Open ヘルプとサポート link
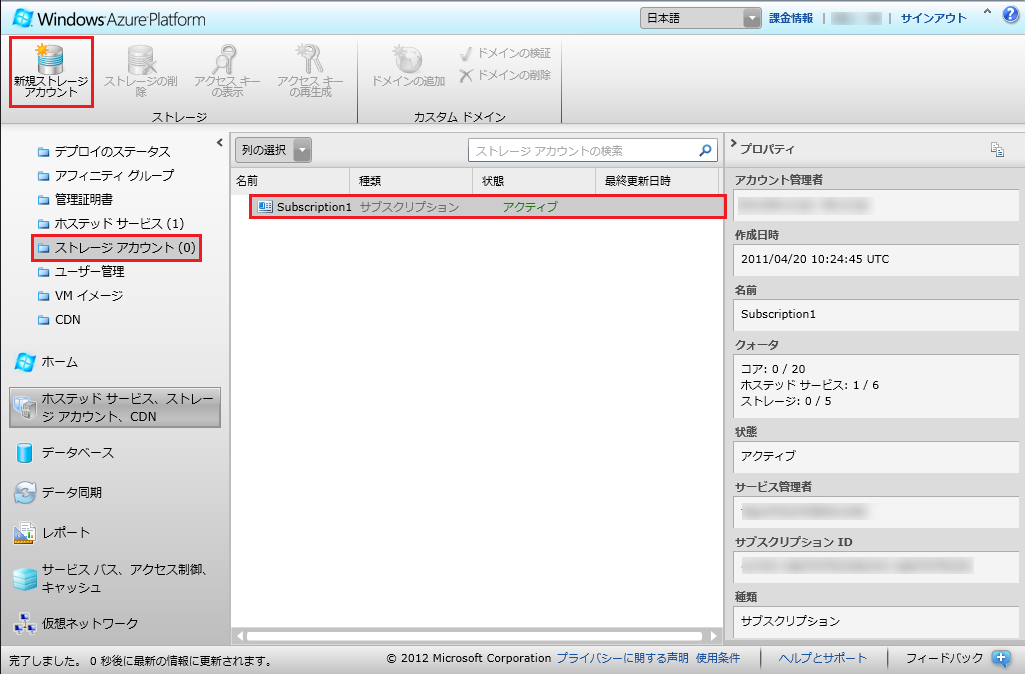The image size is (1025, 674). pos(822,658)
